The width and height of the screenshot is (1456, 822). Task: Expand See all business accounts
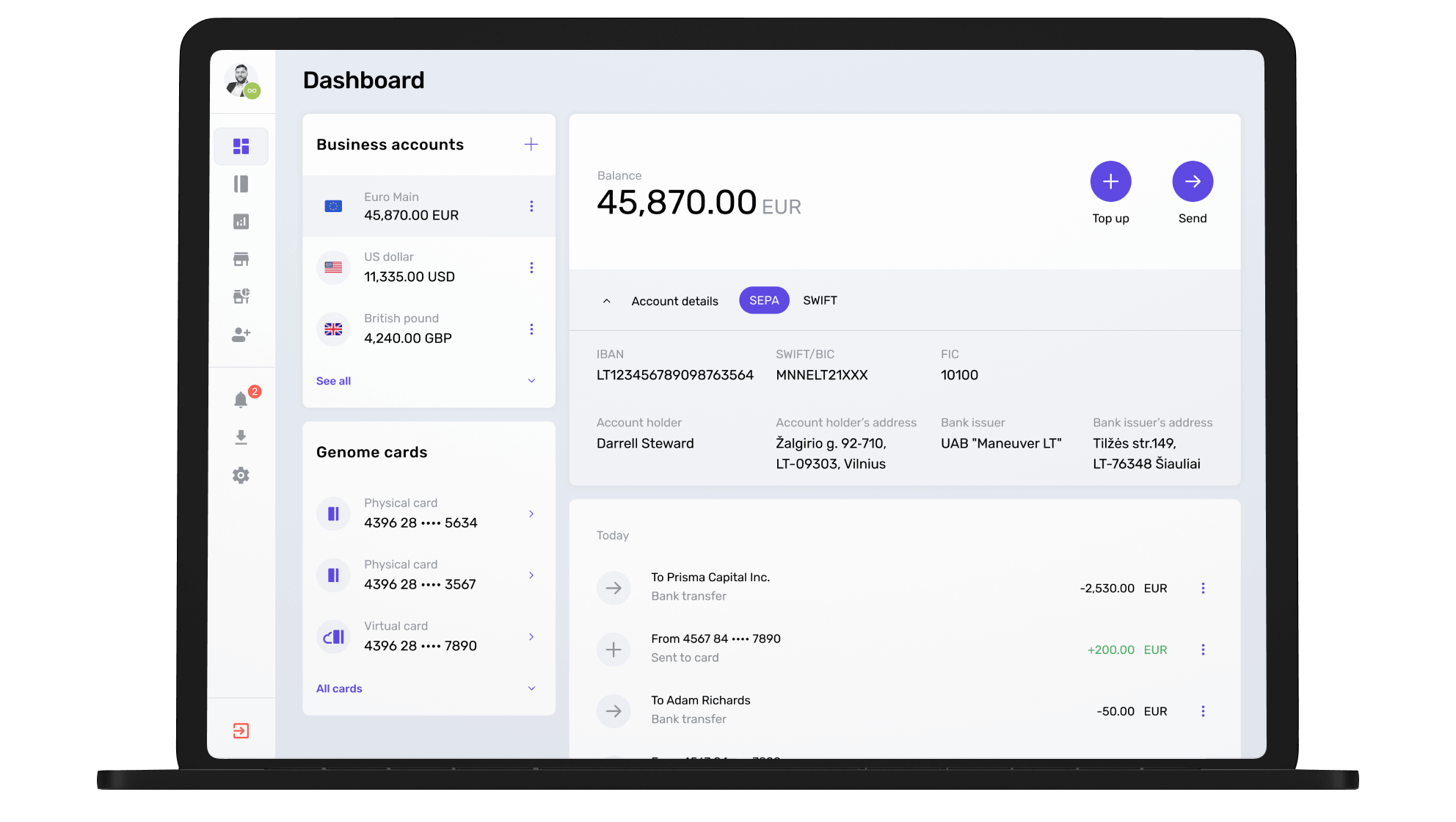(334, 381)
